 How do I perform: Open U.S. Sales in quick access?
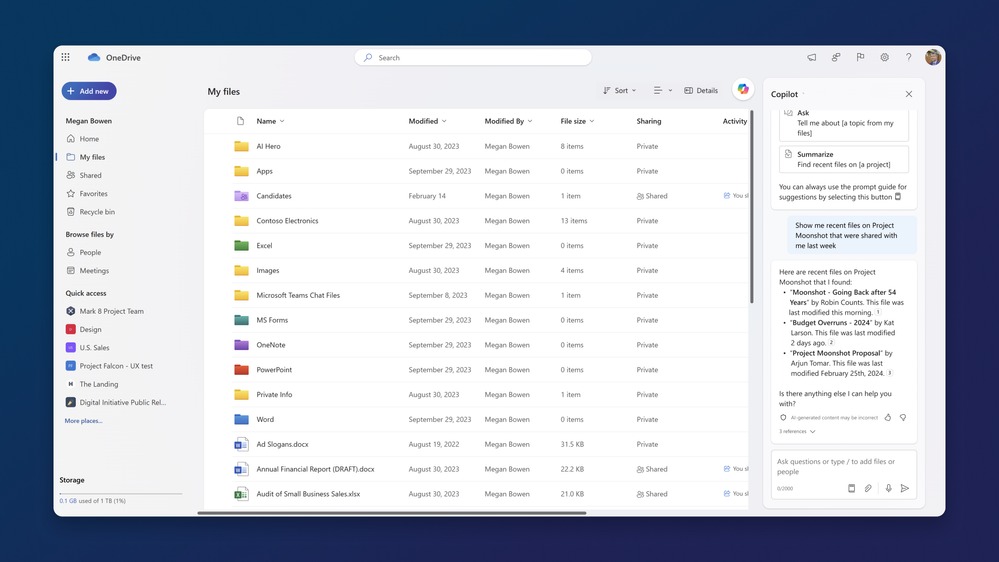coord(88,348)
